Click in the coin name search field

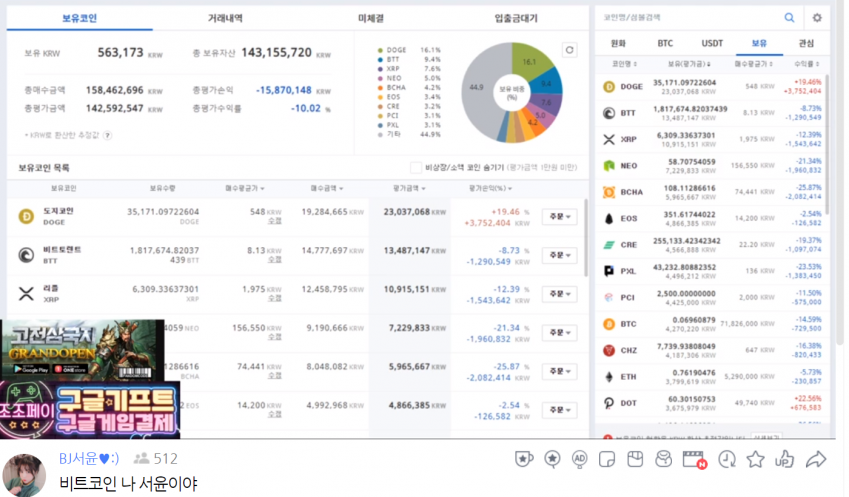pyautogui.click(x=690, y=18)
